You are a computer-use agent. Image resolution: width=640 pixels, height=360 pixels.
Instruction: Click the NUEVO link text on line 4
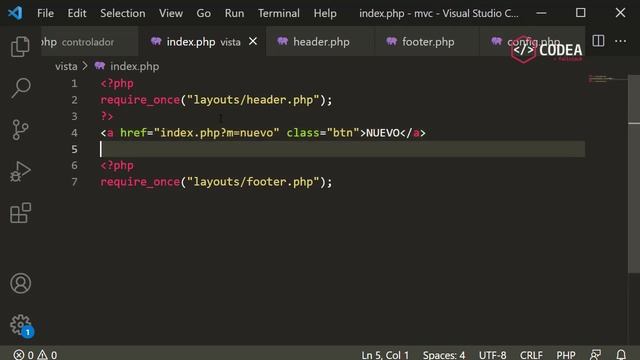383,133
